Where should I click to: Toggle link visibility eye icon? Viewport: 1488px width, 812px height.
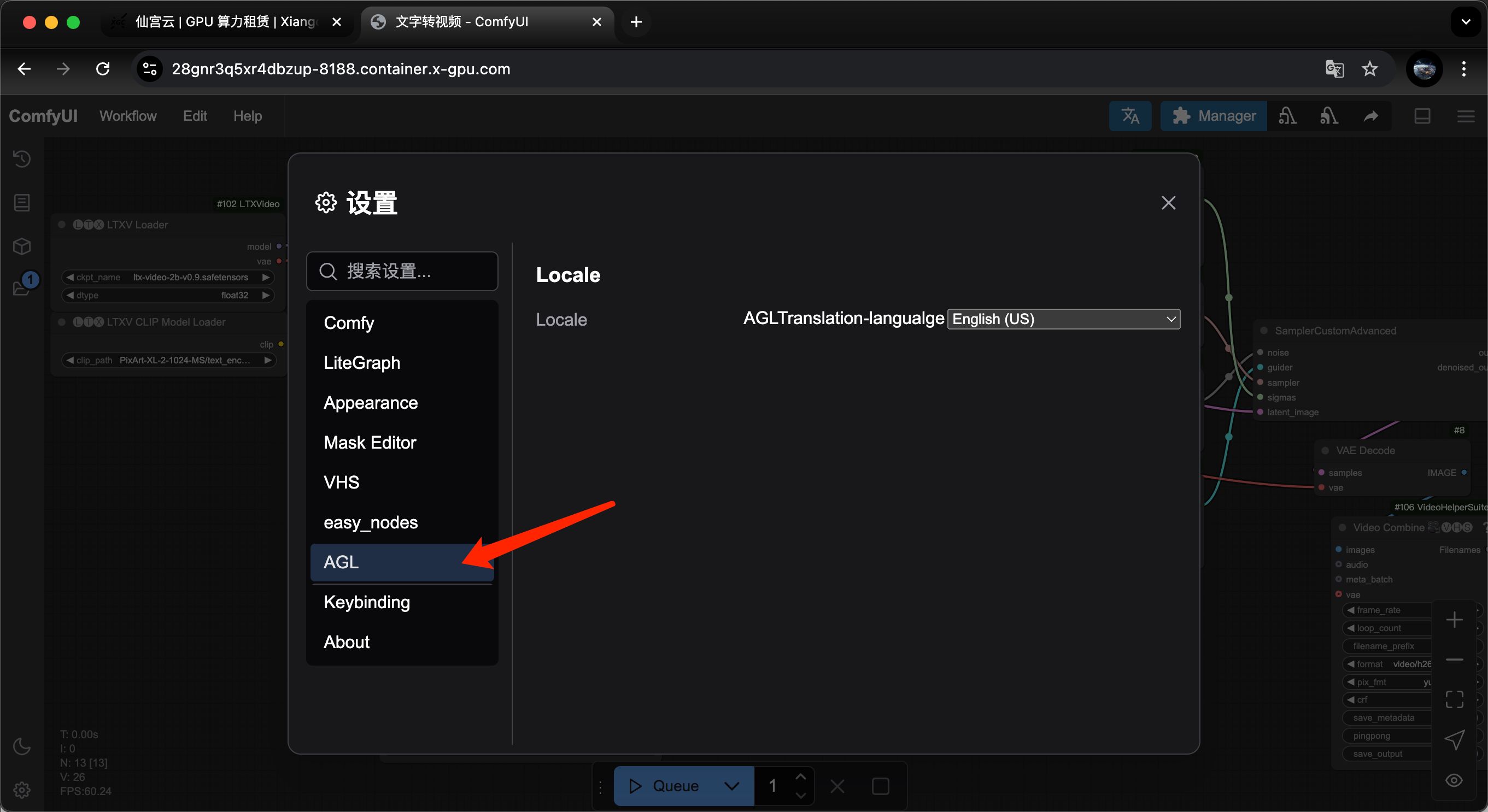1454,780
